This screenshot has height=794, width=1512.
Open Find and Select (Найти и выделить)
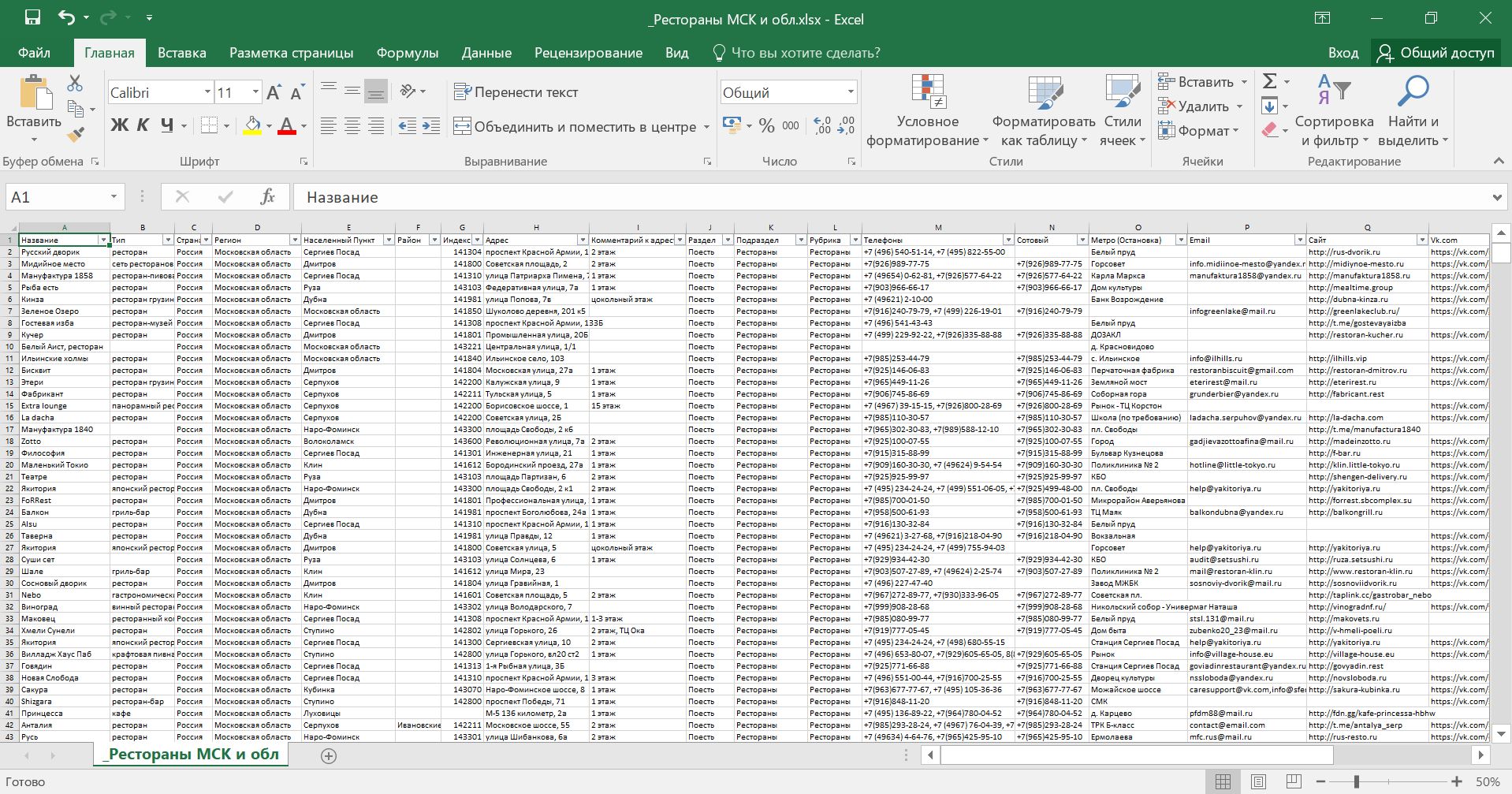point(1413,110)
